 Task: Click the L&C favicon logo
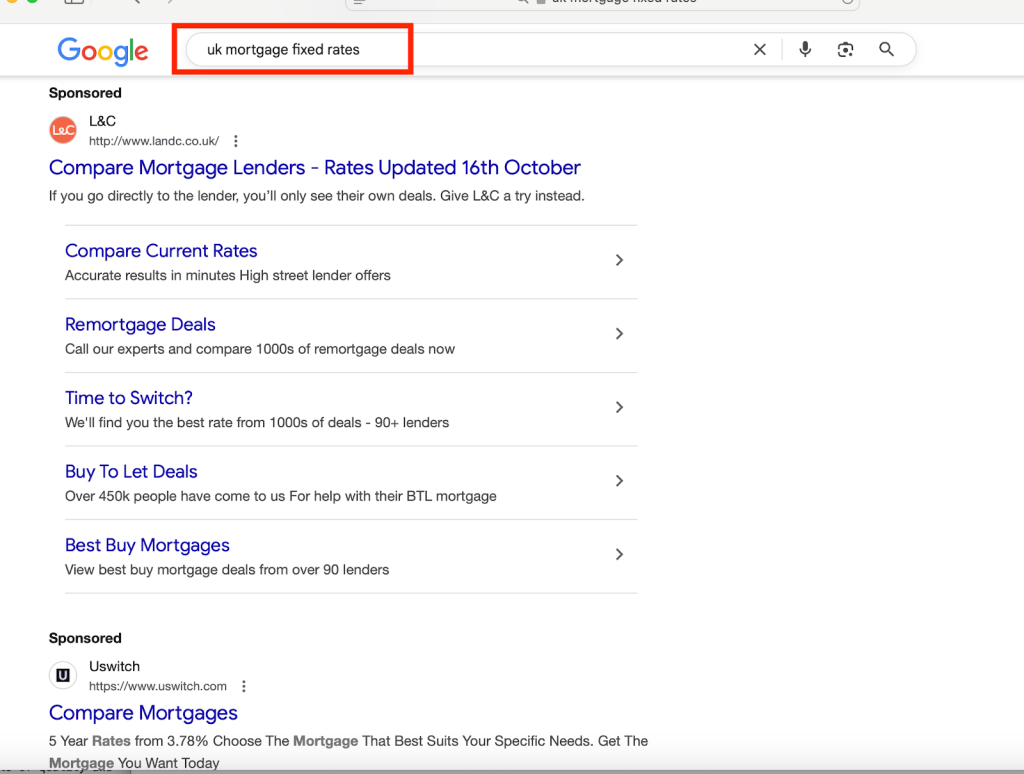point(63,130)
